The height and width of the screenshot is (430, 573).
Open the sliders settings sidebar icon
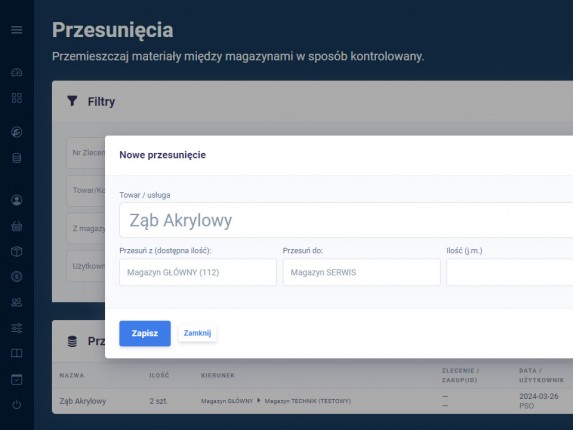[16, 328]
